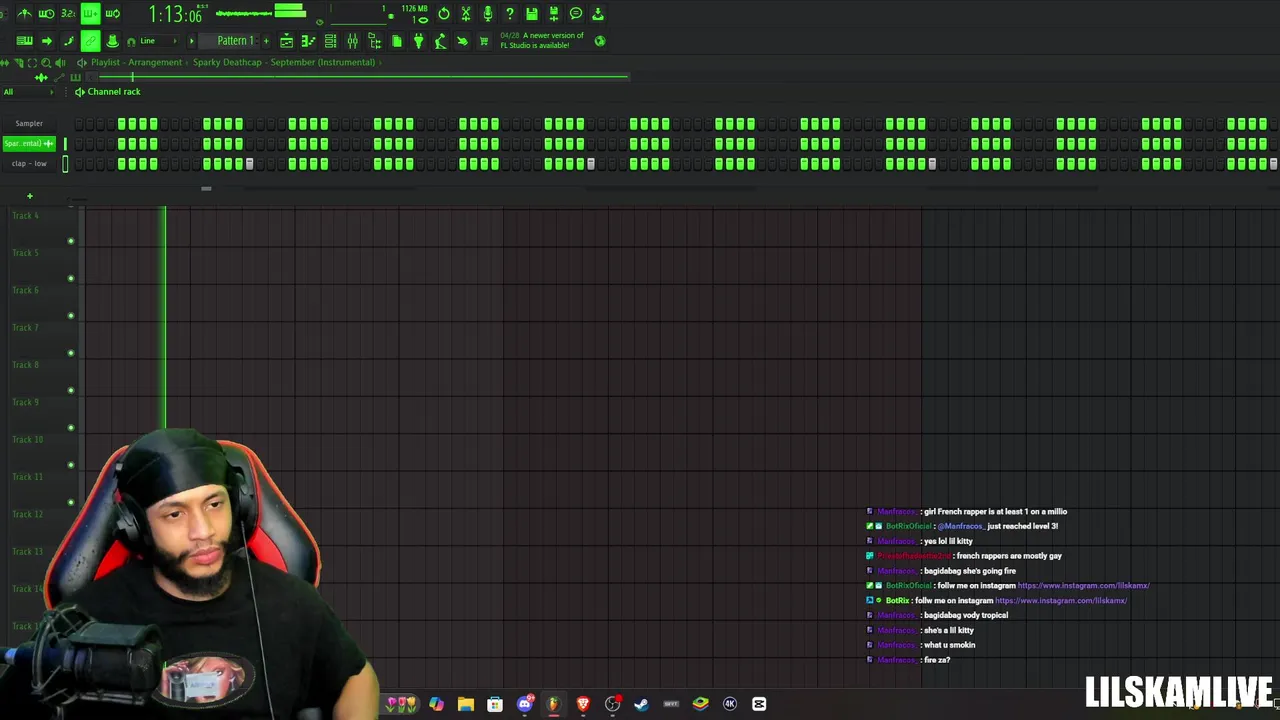Open the Playlist menu arrow
The height and width of the screenshot is (720, 1280).
tap(82, 62)
